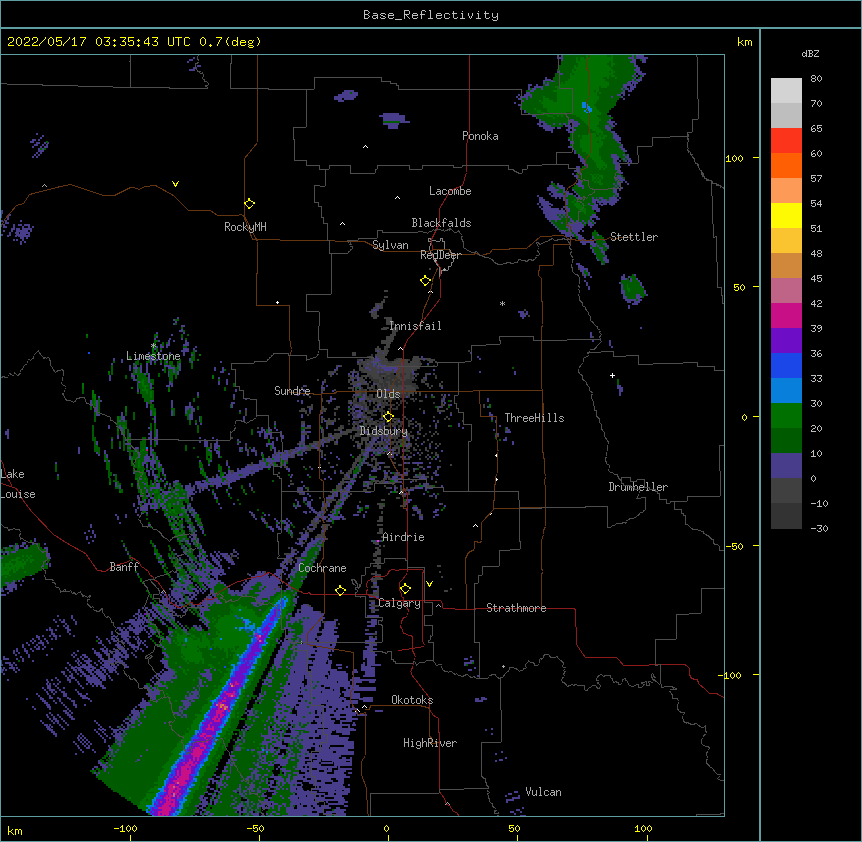Image resolution: width=862 pixels, height=842 pixels.
Task: Click the Cochrane label
Action: [322, 568]
